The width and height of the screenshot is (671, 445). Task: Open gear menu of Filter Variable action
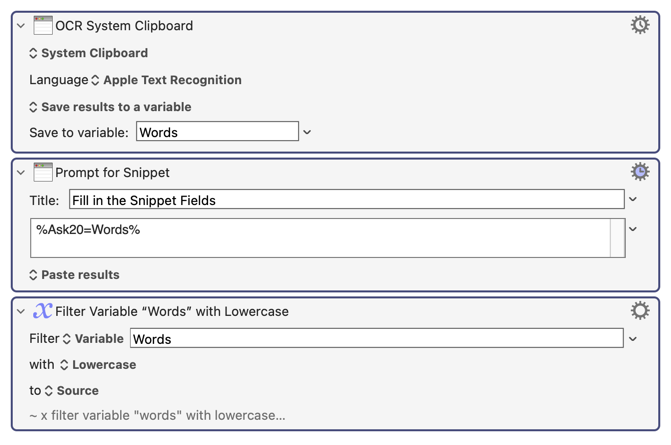[640, 311]
